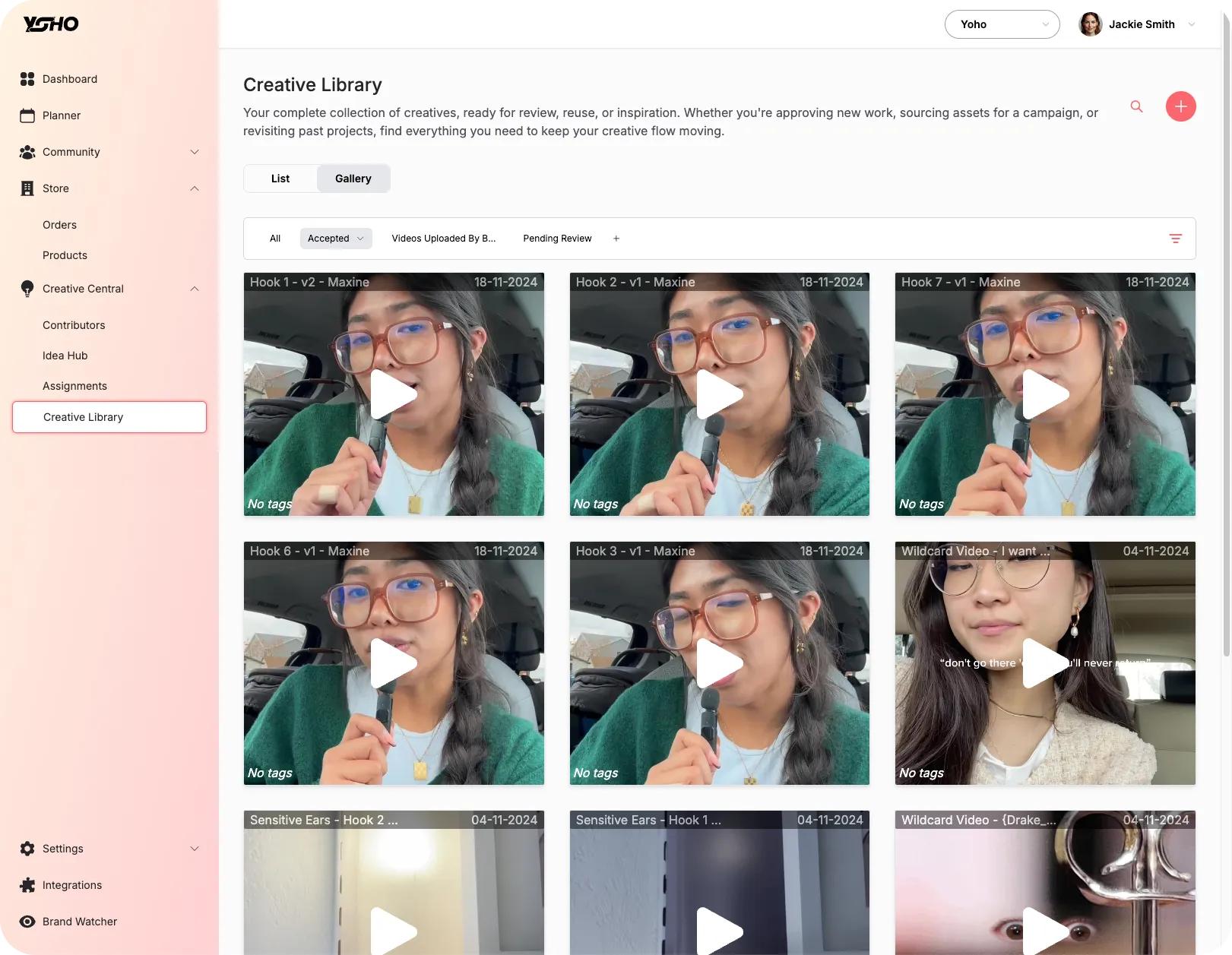The height and width of the screenshot is (955, 1232).
Task: Switch to the Gallery view
Action: point(353,179)
